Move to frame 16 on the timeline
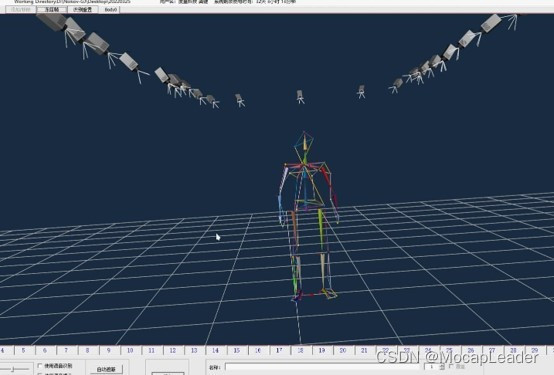 [258, 350]
